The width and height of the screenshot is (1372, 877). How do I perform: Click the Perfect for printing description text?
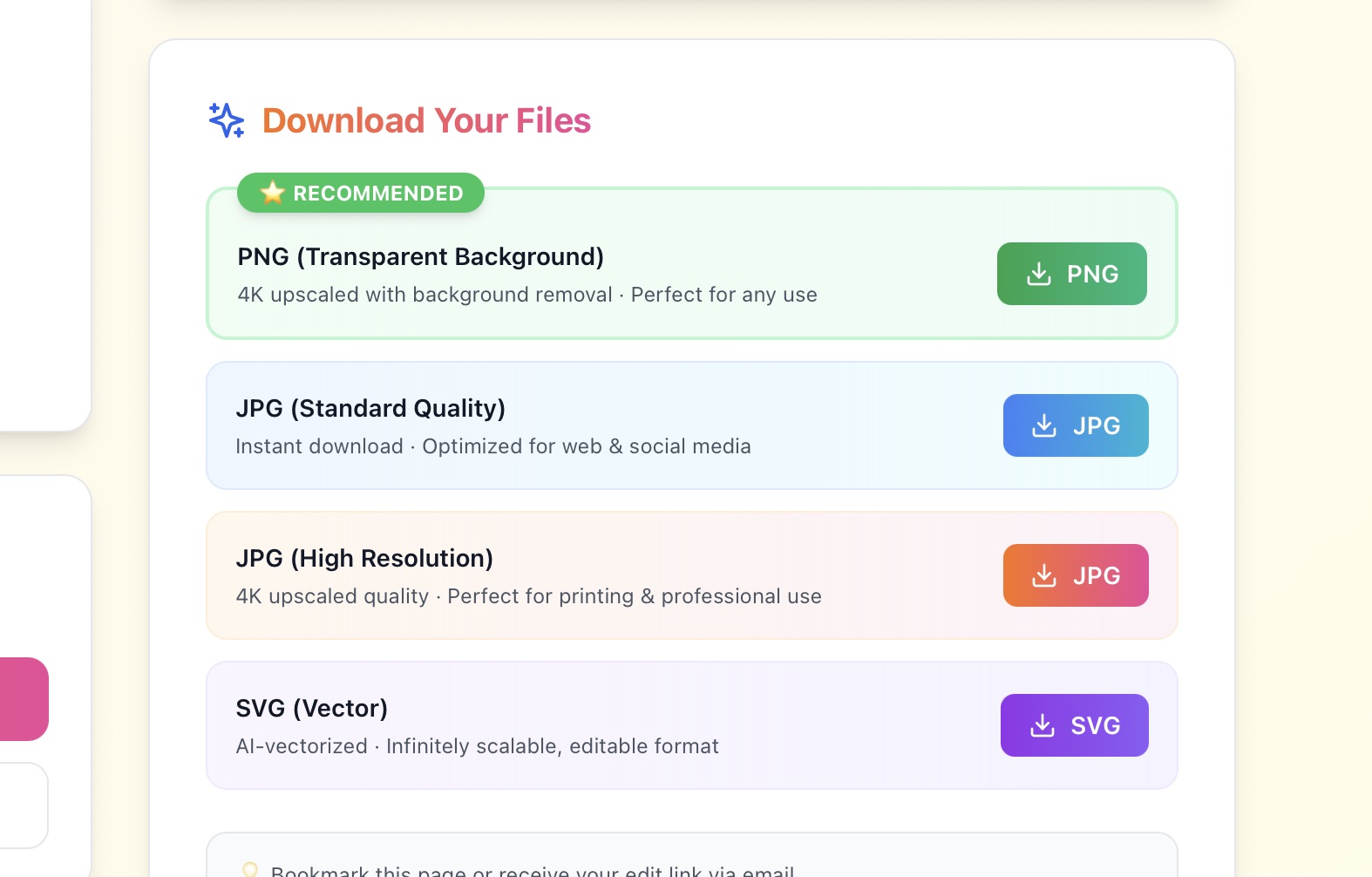click(528, 596)
